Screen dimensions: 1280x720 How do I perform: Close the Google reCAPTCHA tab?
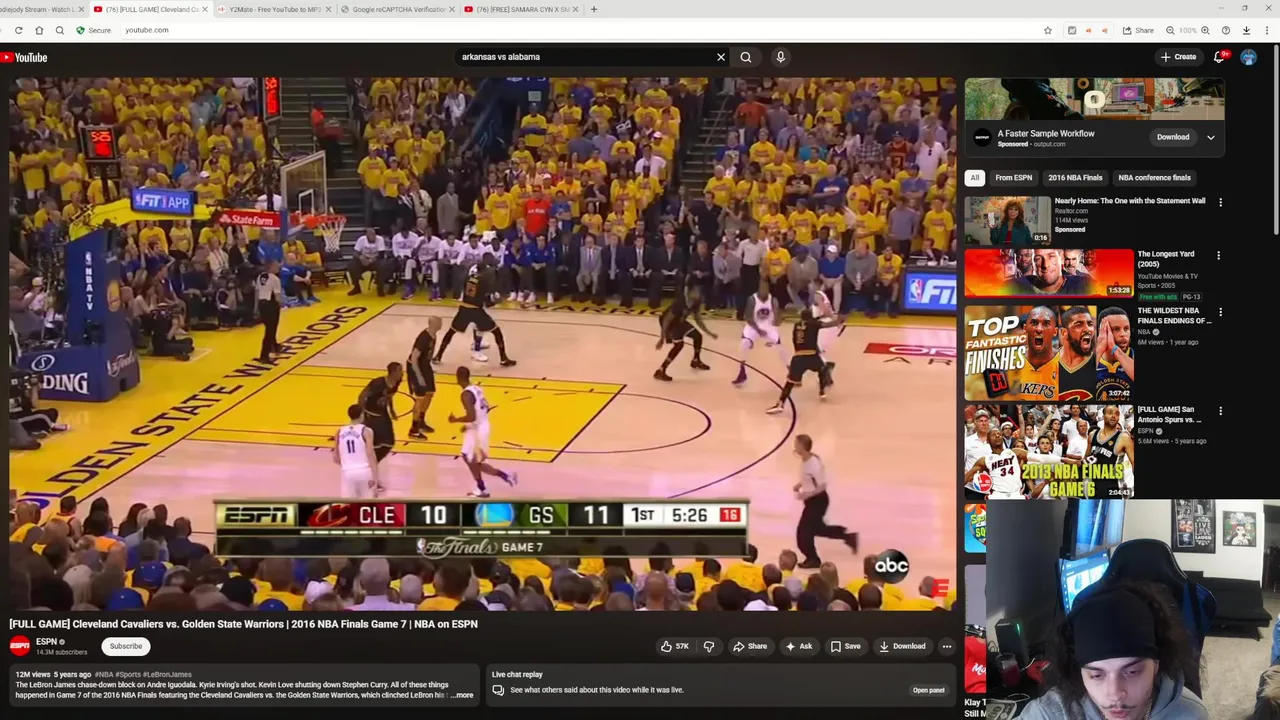coord(451,9)
